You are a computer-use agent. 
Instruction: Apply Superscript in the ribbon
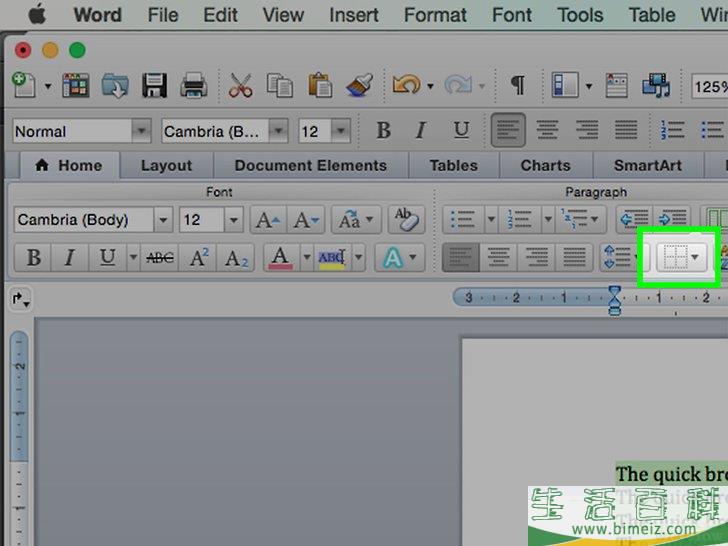point(199,257)
